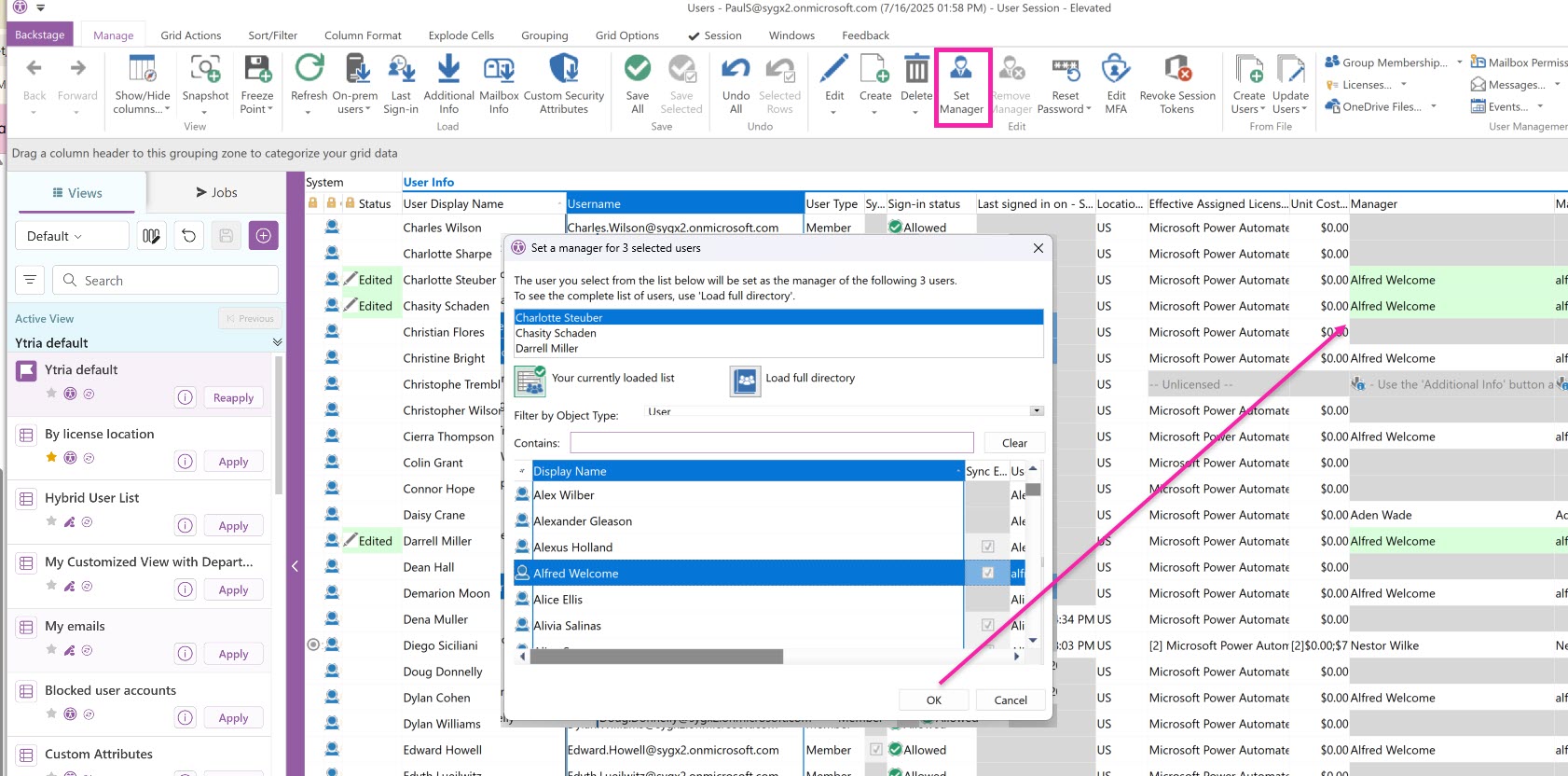Click OK to set the manager
1568x776 pixels.
[933, 700]
